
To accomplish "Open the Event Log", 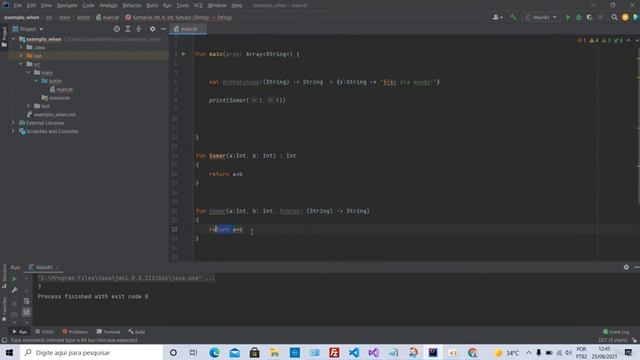I will [x=616, y=331].
